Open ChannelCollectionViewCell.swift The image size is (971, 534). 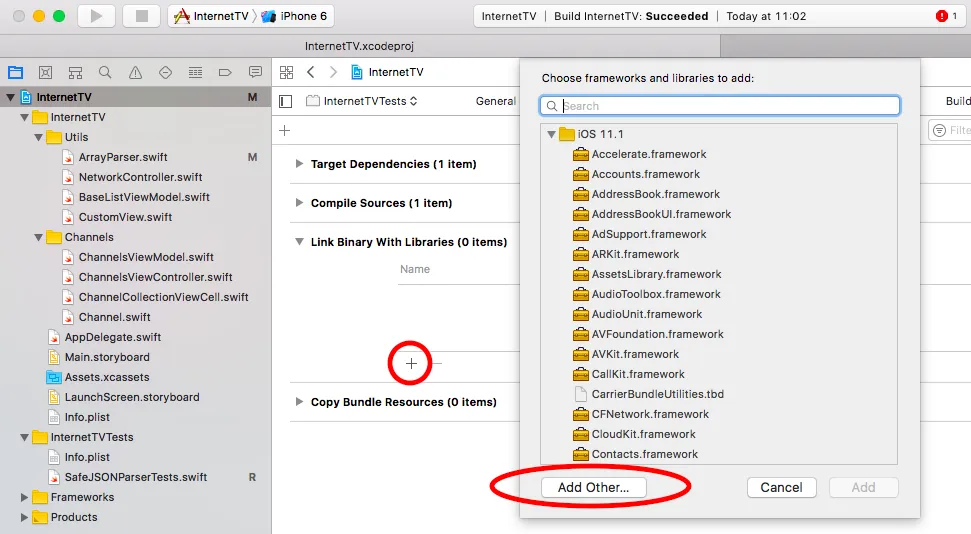tap(163, 297)
